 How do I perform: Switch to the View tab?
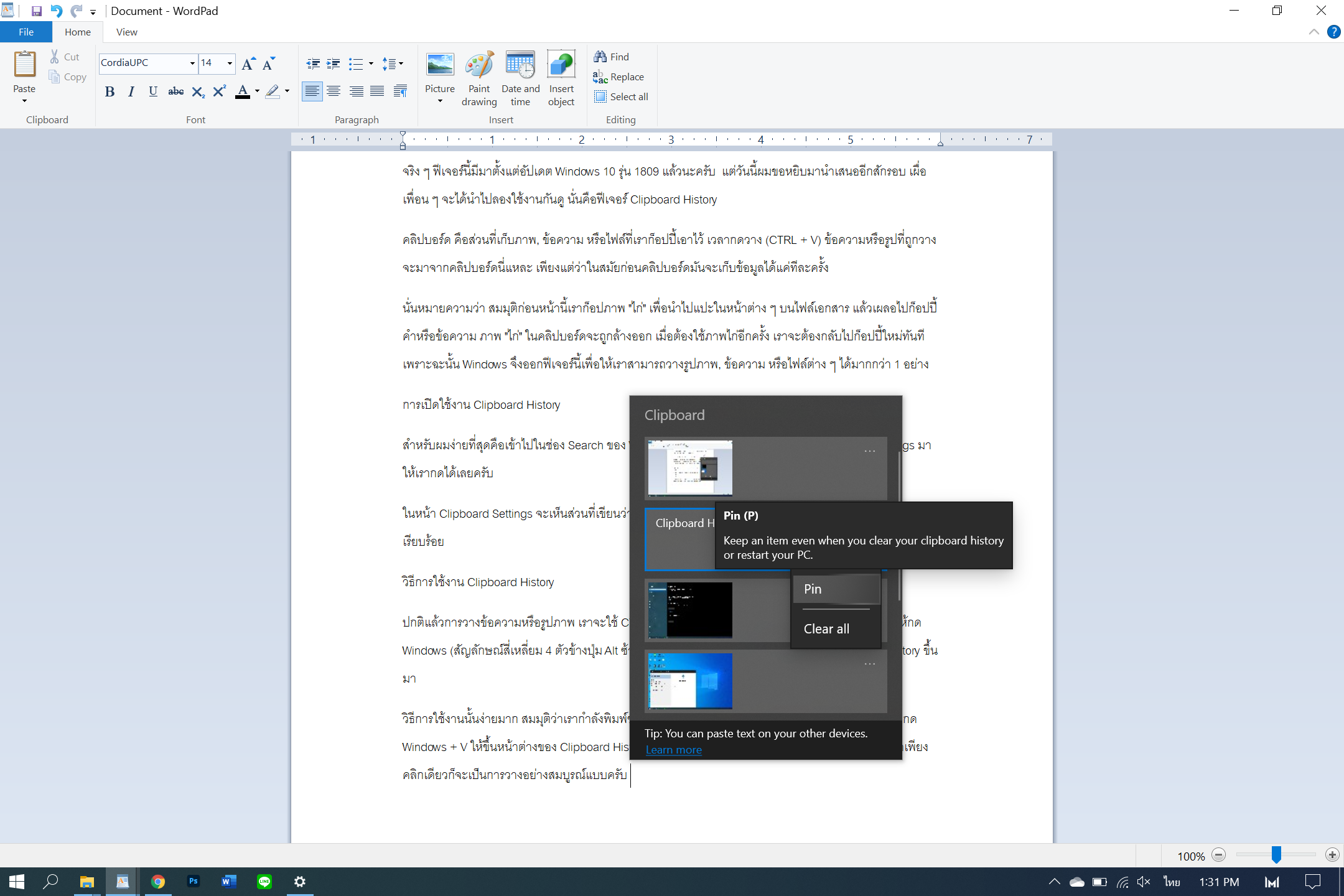point(127,32)
